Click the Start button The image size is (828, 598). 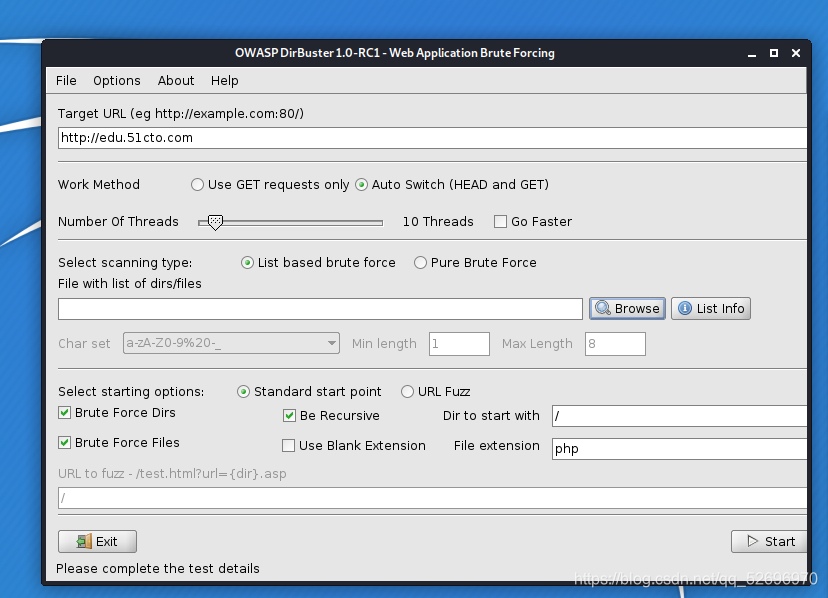pyautogui.click(x=769, y=541)
